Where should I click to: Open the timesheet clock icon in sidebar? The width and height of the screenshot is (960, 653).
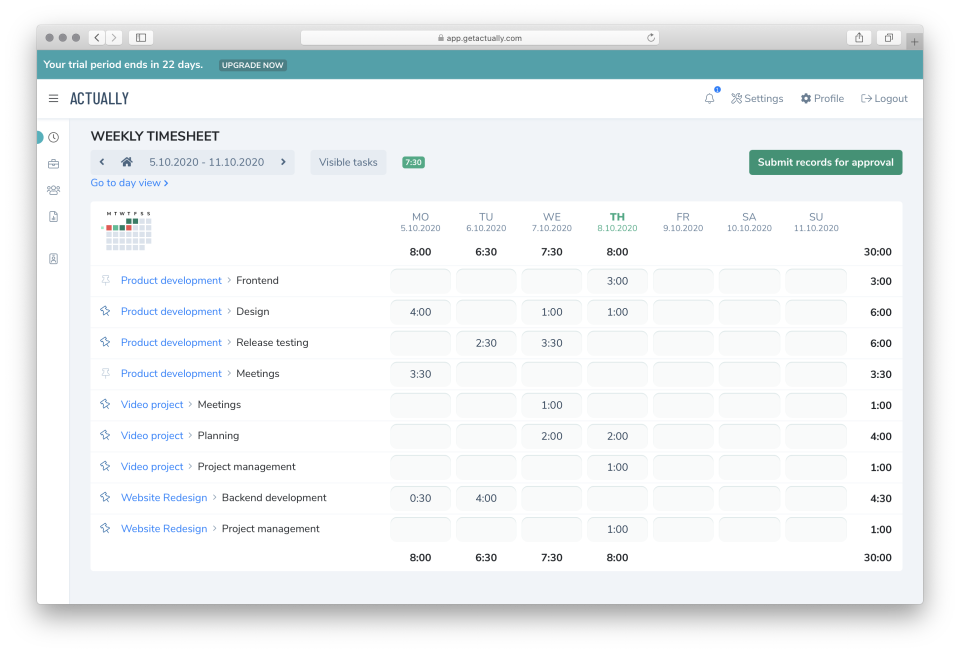pos(54,137)
